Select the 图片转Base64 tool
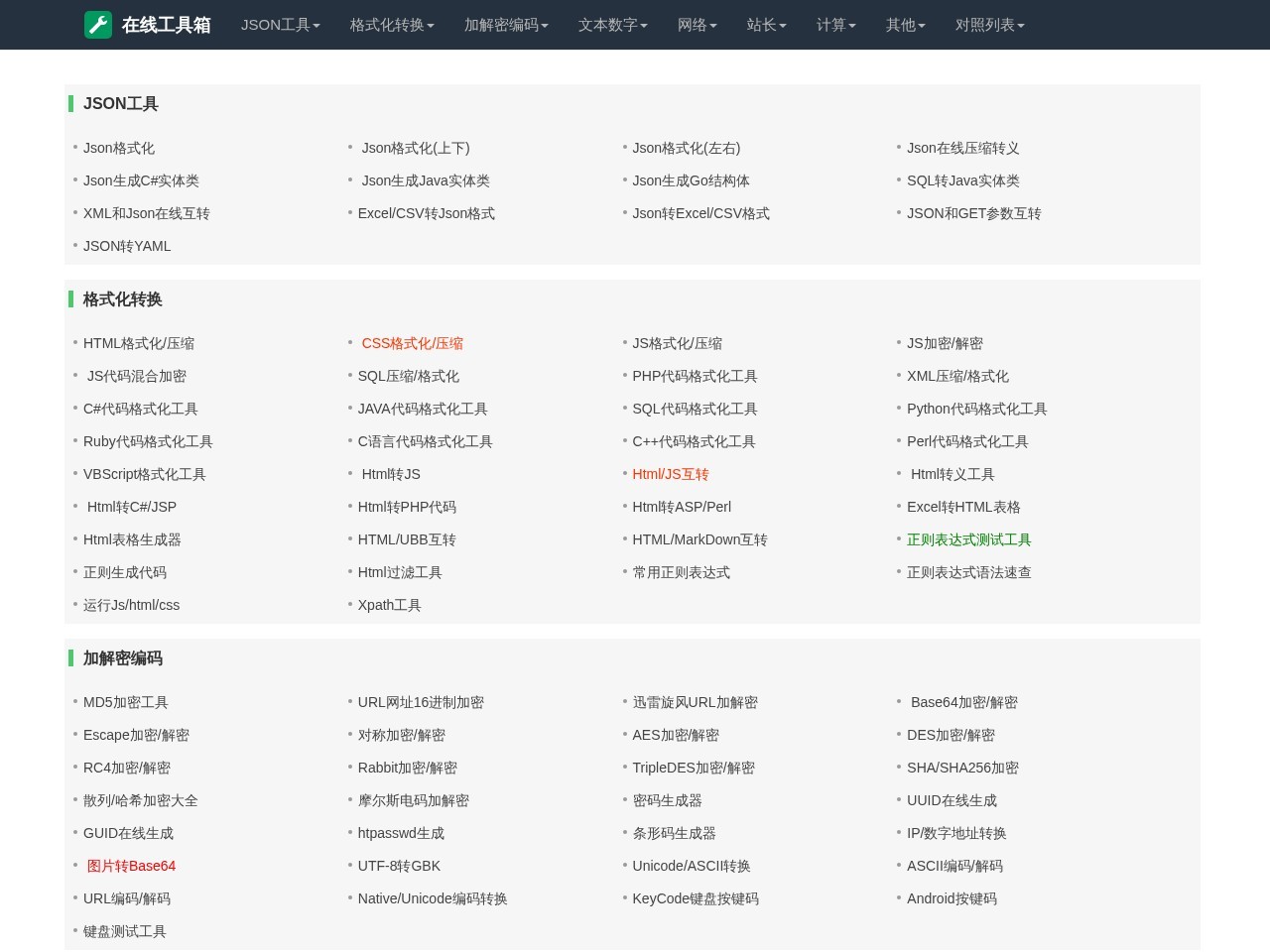The width and height of the screenshot is (1270, 952). (x=132, y=866)
